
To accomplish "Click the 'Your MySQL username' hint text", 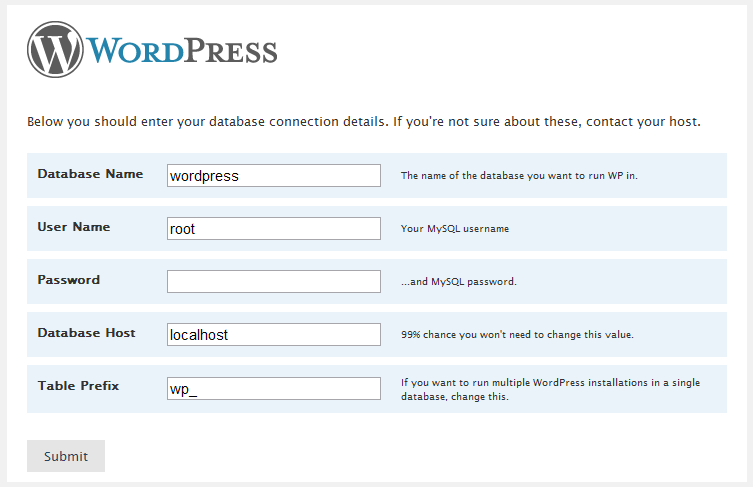I will click(x=455, y=229).
